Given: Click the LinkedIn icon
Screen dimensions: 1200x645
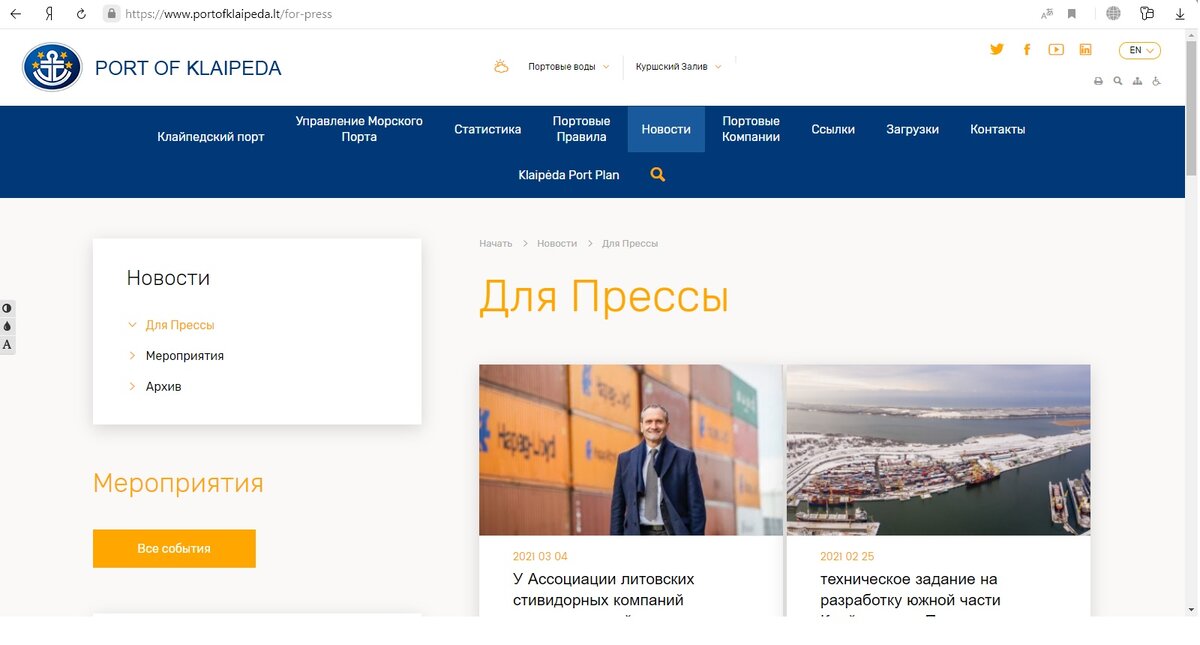Looking at the screenshot, I should (1085, 49).
